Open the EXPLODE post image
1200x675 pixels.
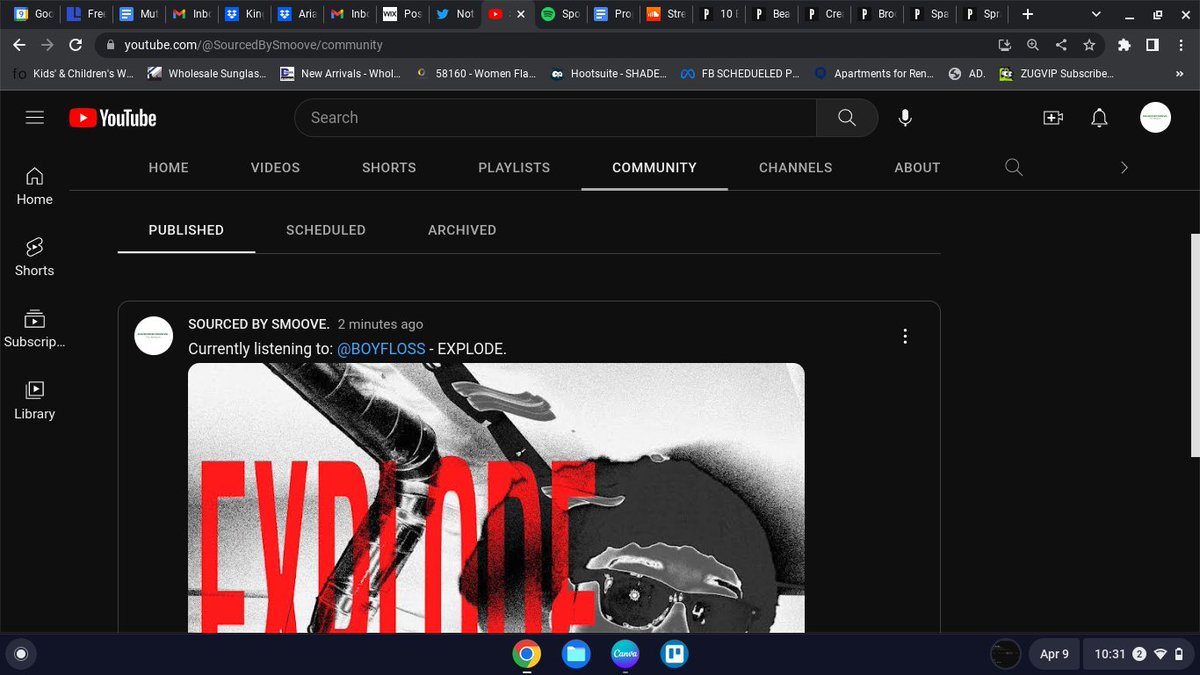pos(496,497)
